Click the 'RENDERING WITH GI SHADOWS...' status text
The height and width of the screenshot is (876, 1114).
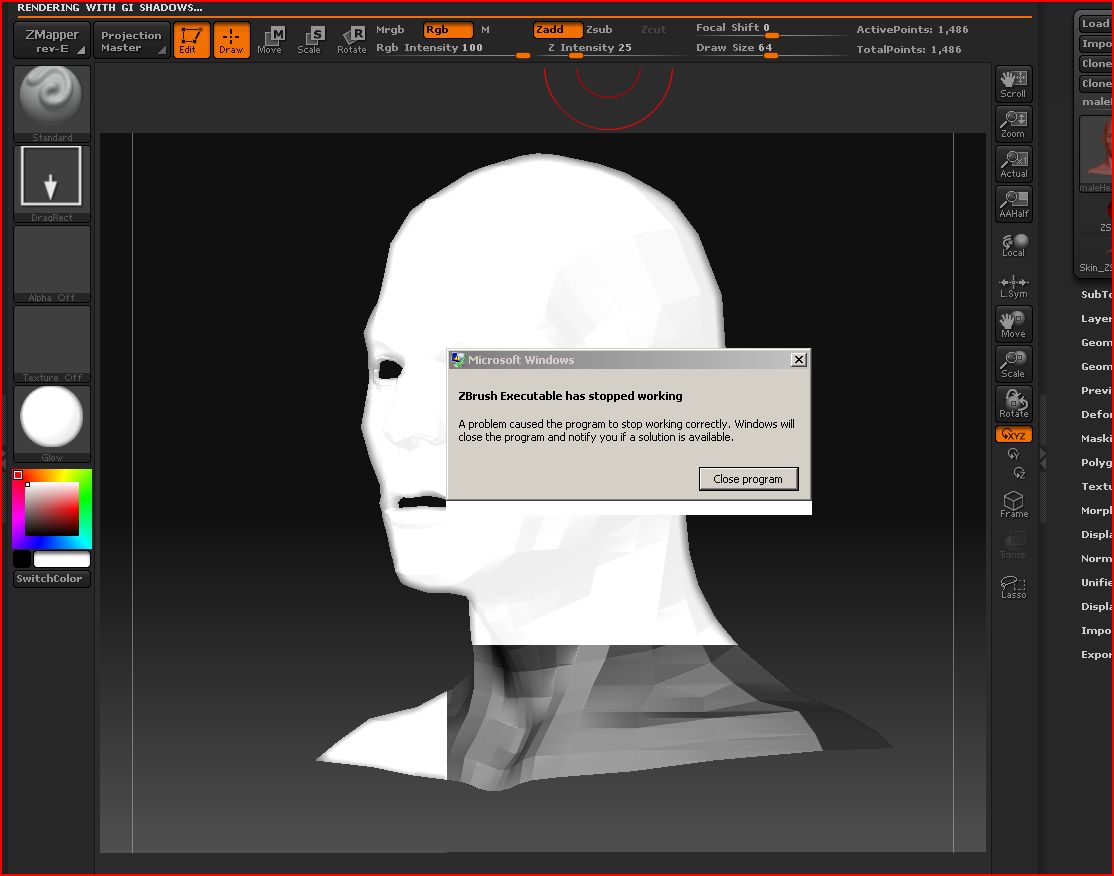pos(110,8)
